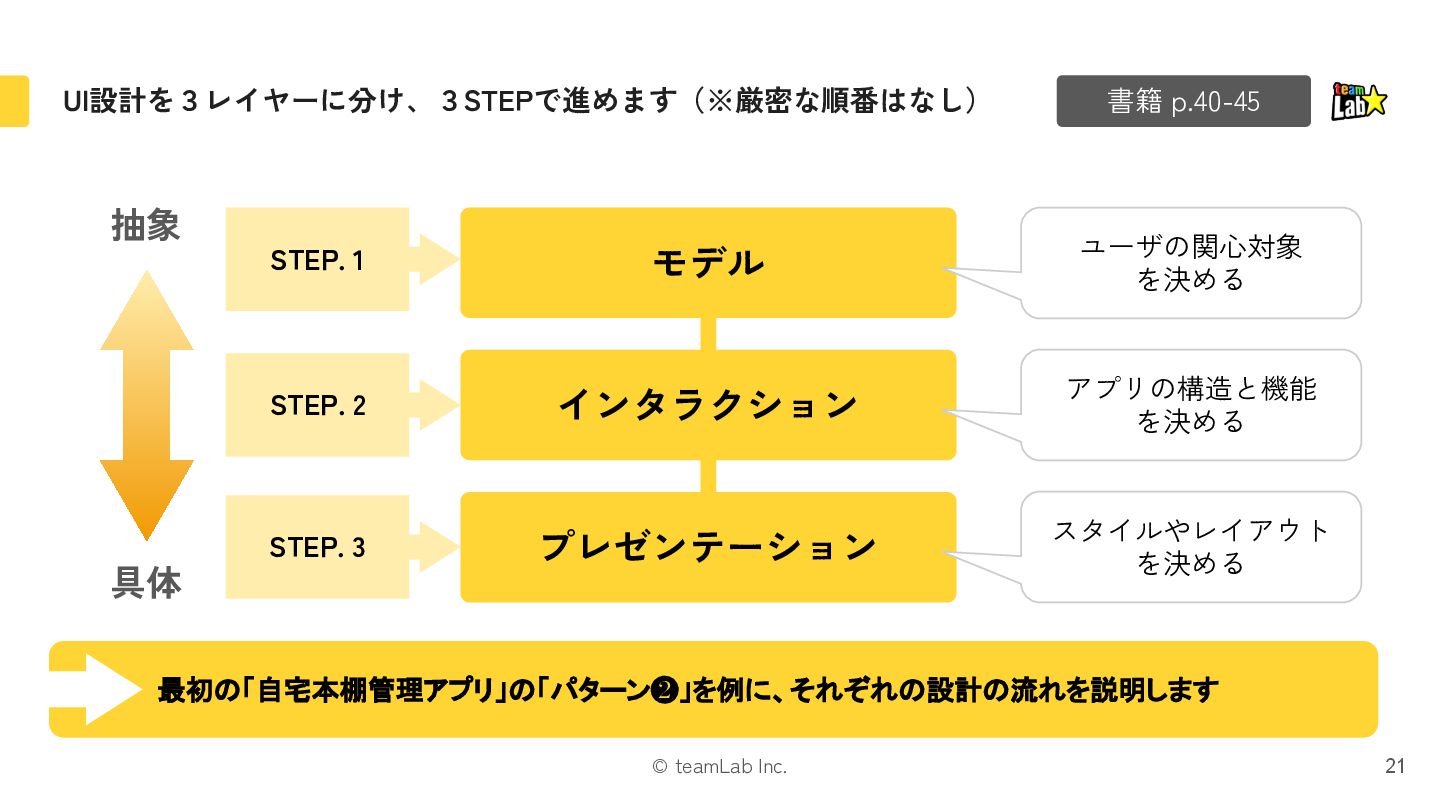Select the プレゼンテーション layer box
This screenshot has width=1440, height=810.
[708, 547]
